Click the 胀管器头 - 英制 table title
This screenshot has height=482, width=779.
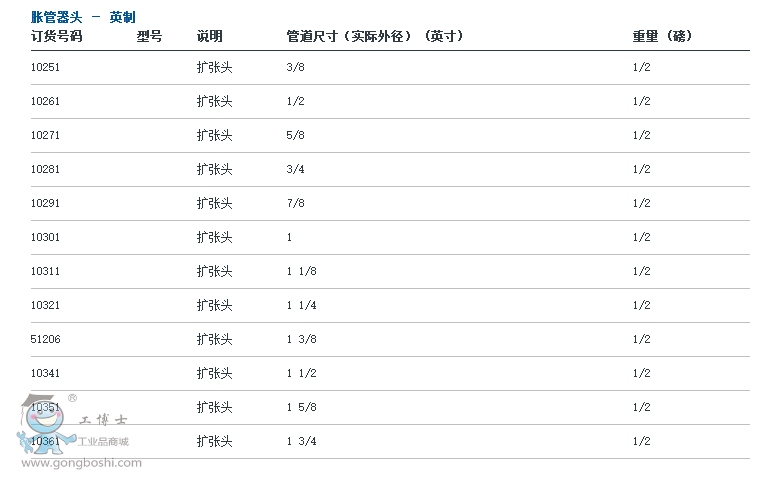(x=83, y=17)
